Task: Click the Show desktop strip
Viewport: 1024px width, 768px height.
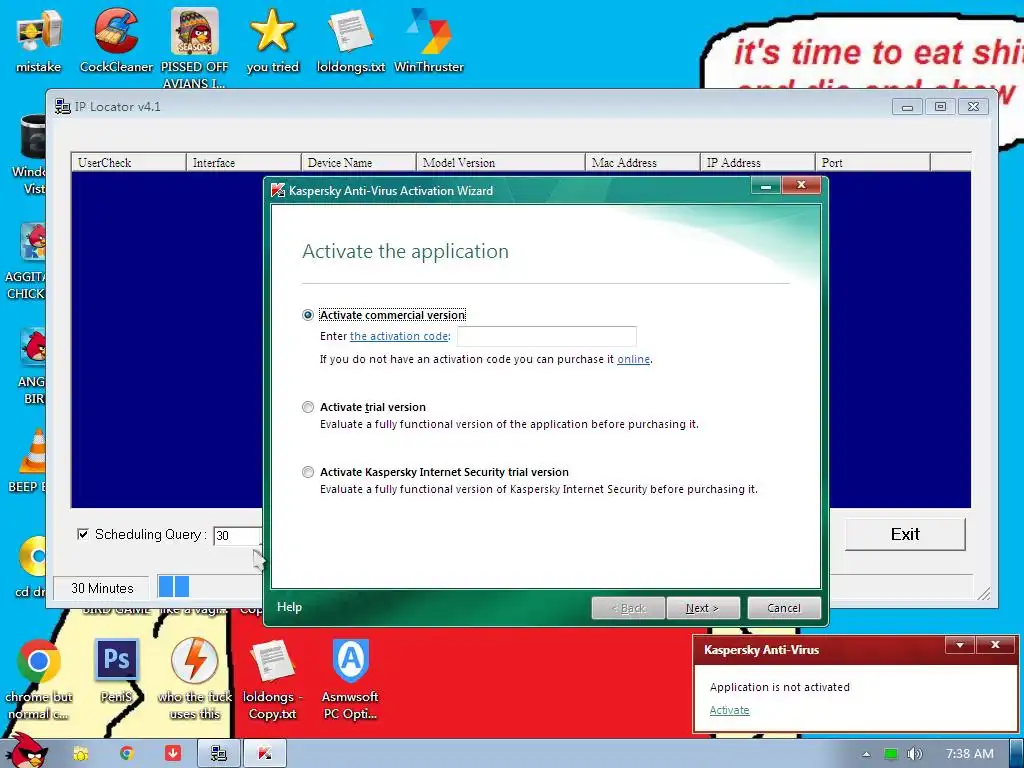Action: [x=1017, y=754]
